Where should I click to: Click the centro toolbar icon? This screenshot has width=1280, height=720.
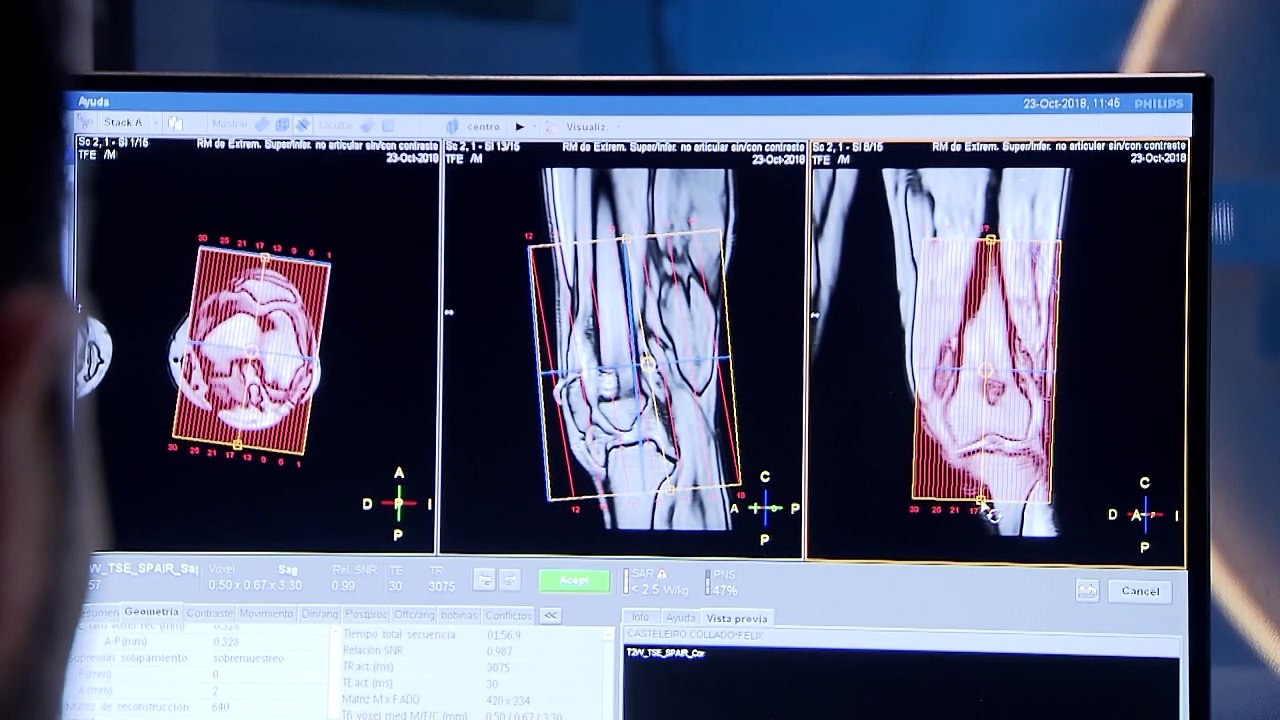pyautogui.click(x=452, y=127)
